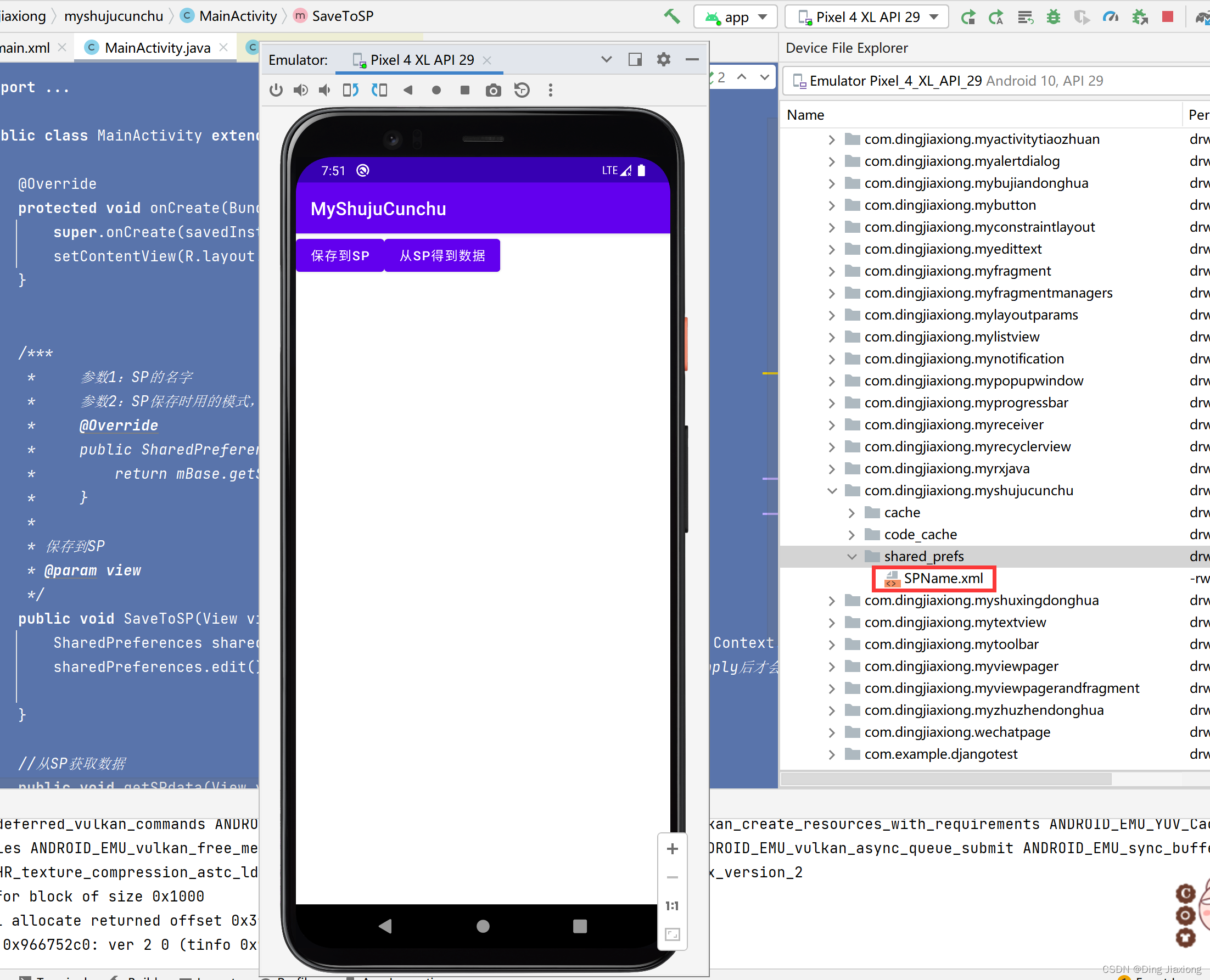1210x980 pixels.
Task: Click the Apply Changes and Restart Activity icon
Action: tap(996, 17)
